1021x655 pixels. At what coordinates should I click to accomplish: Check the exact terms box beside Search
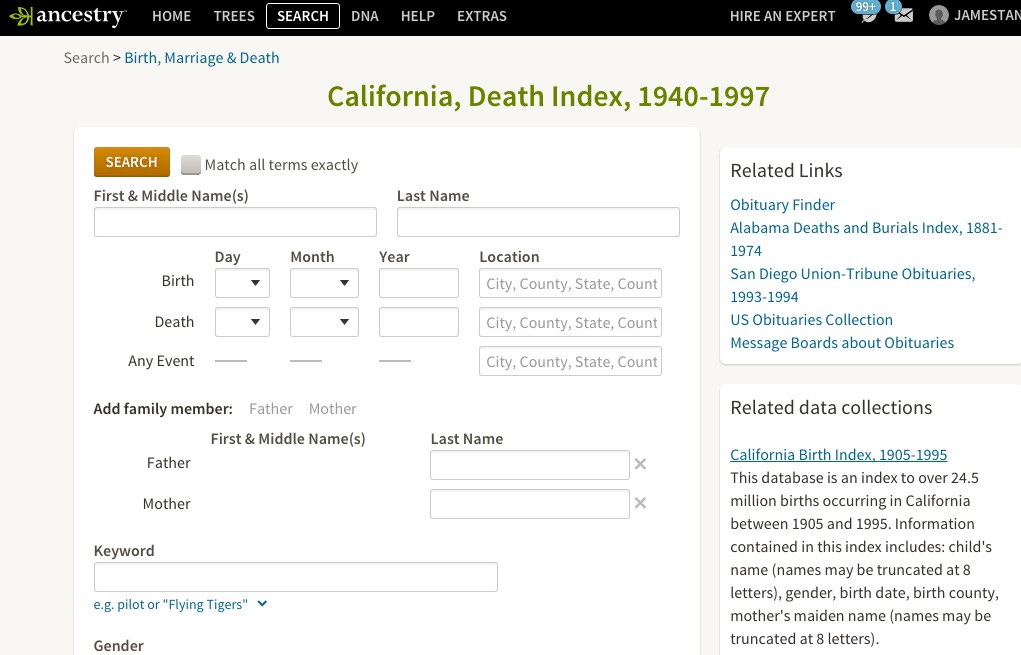190,164
